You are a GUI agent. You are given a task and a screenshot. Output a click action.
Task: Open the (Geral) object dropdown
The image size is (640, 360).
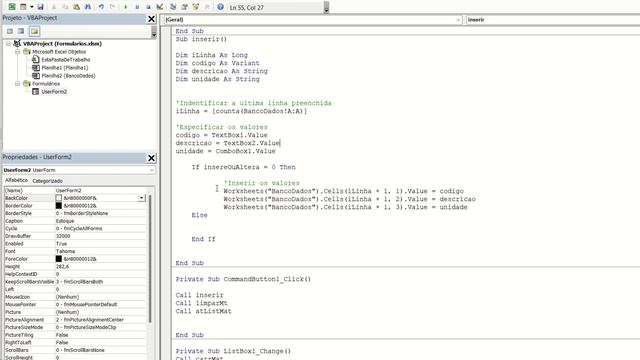click(x=458, y=20)
